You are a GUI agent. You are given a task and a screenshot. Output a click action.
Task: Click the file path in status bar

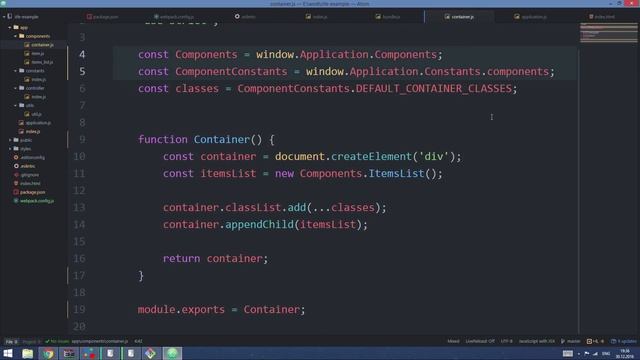coord(100,341)
